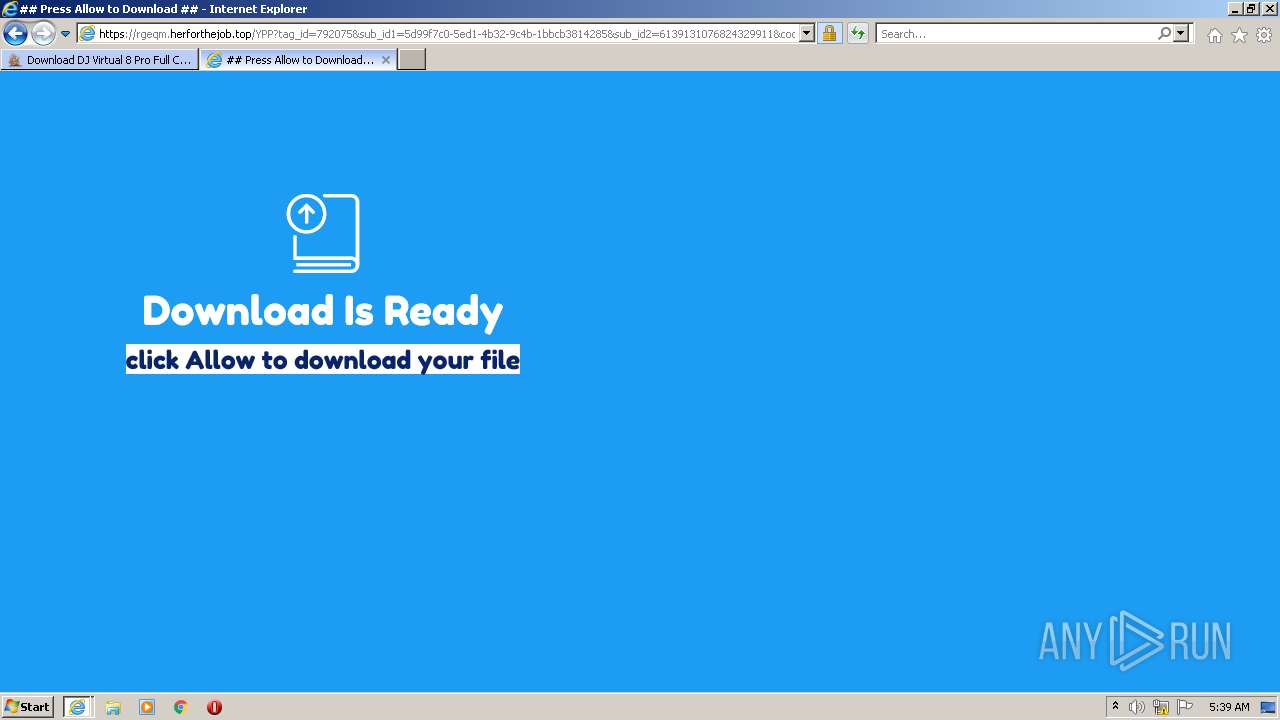
Task: Minimize the Internet Explorer window
Action: 1235,9
